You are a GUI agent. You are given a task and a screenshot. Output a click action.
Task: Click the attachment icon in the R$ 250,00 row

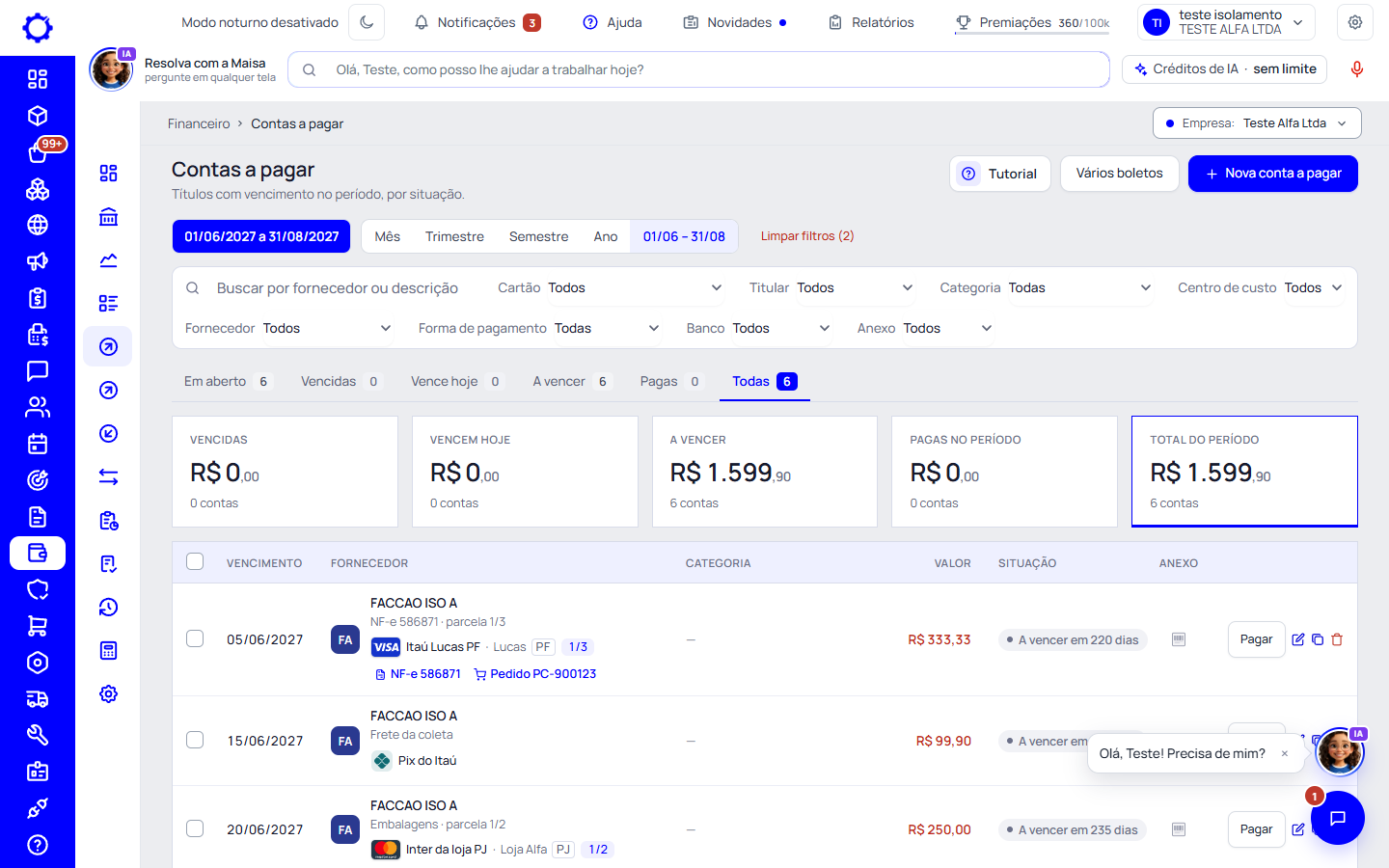pyautogui.click(x=1179, y=829)
